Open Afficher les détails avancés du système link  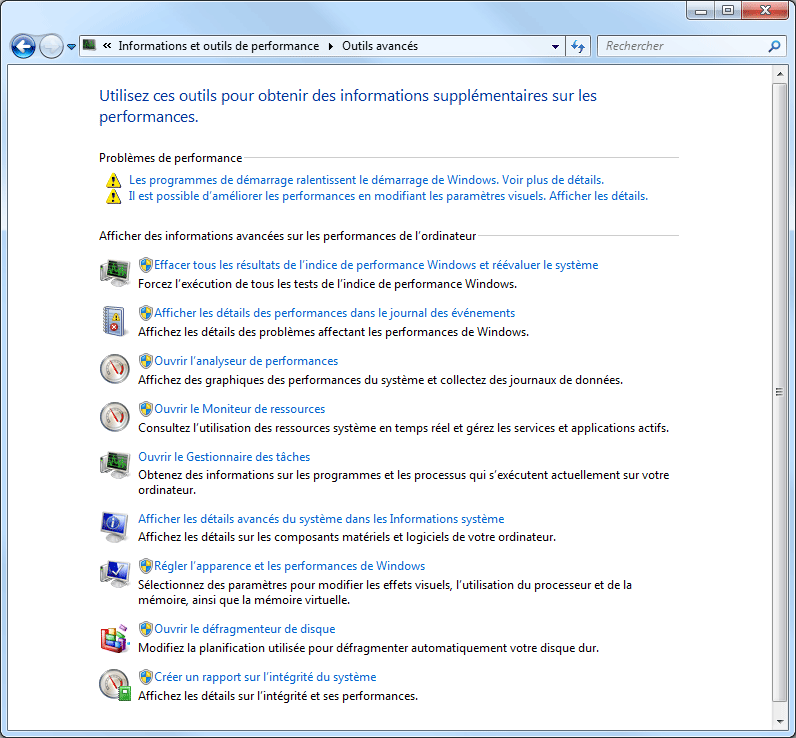point(321,519)
